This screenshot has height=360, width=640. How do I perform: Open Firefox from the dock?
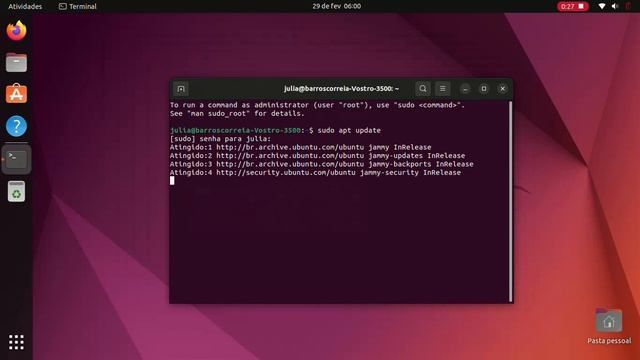coord(16,31)
